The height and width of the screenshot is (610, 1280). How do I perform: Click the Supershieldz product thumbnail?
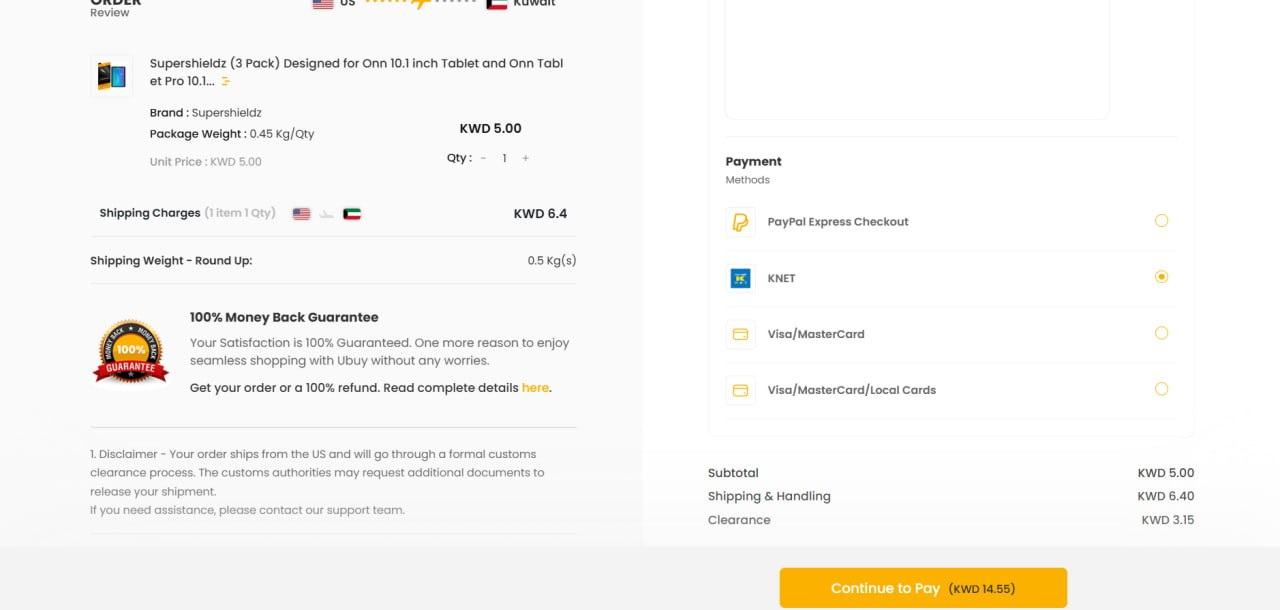point(111,76)
